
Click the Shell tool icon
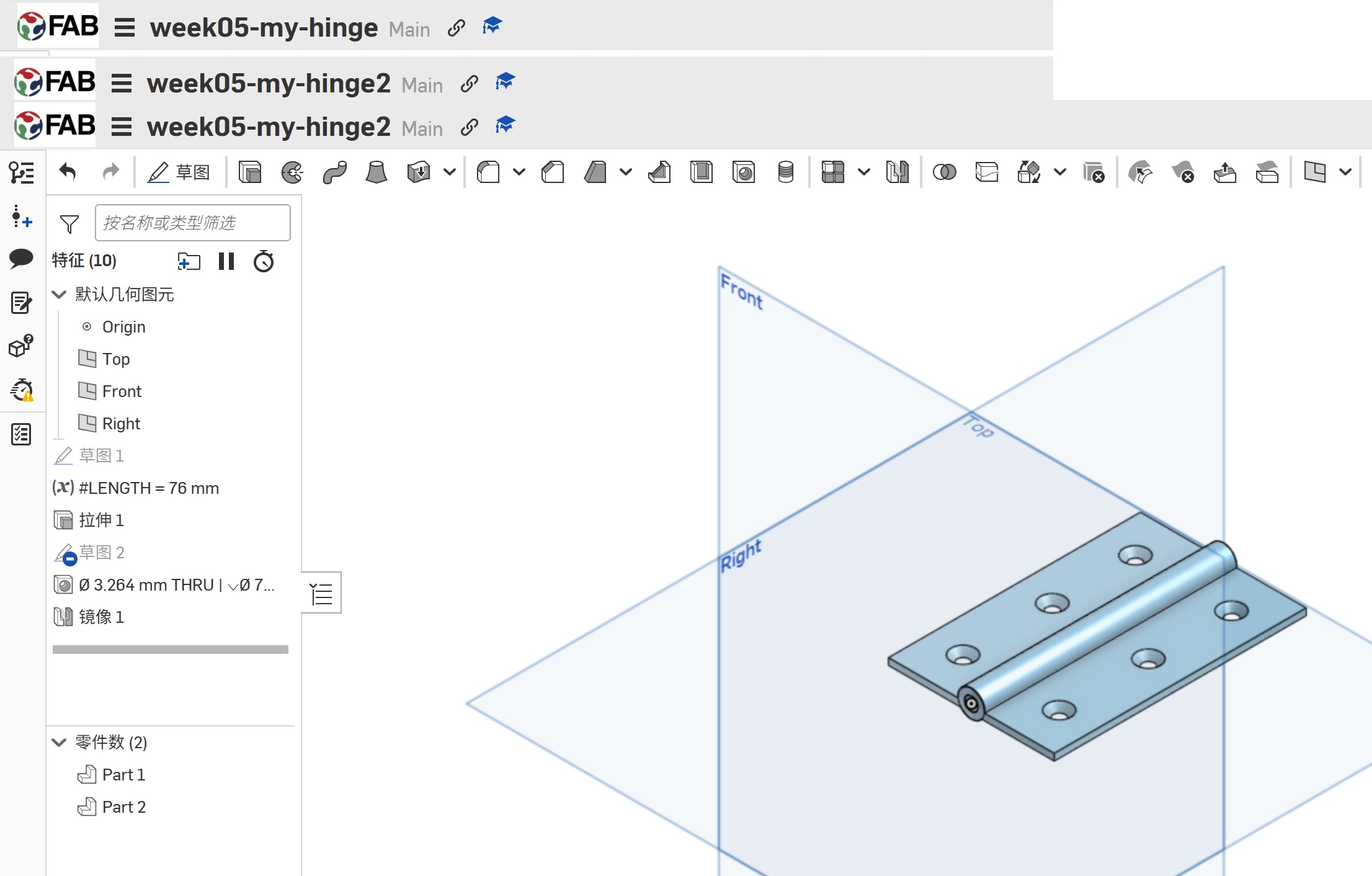tap(702, 172)
